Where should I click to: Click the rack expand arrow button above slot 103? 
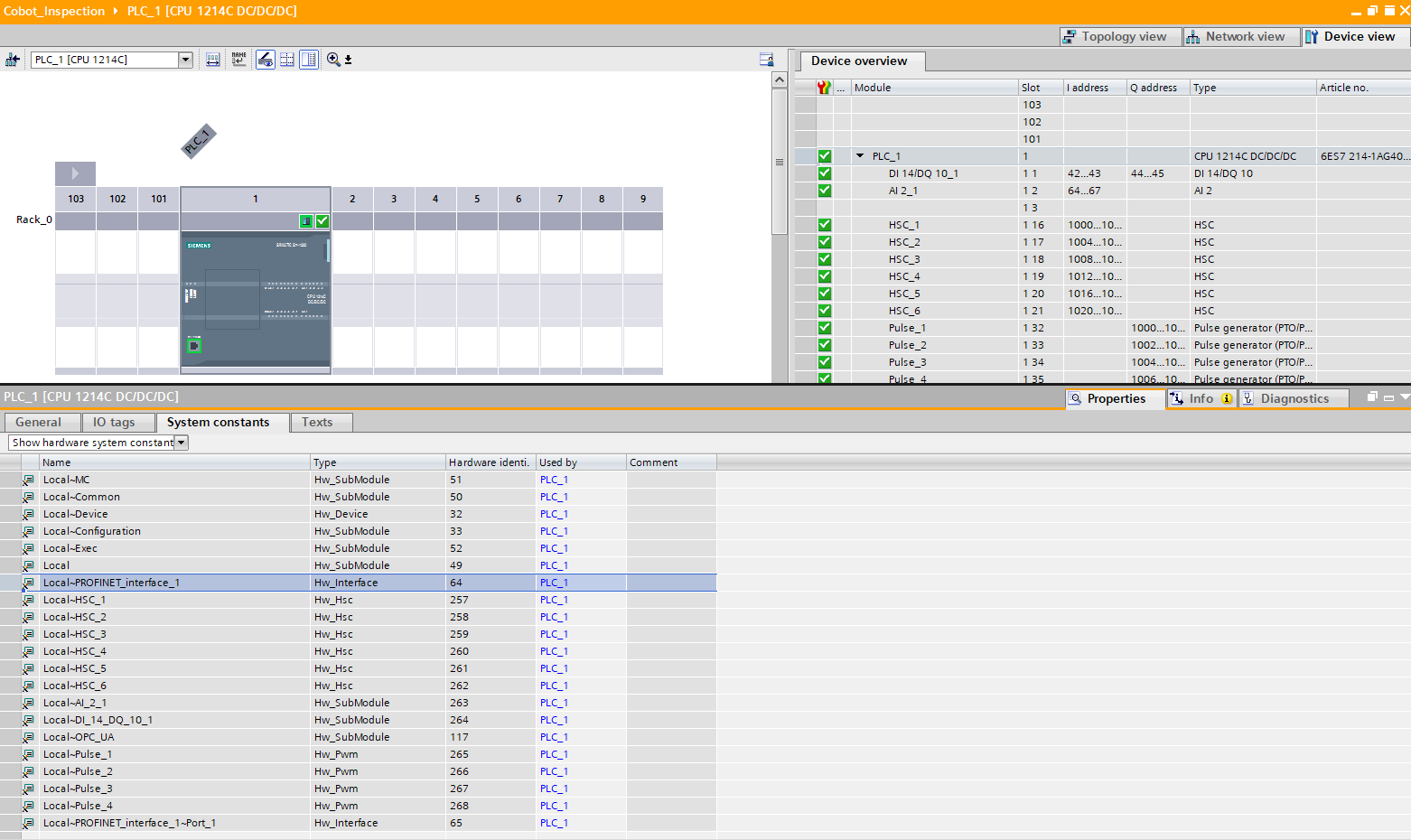click(76, 173)
